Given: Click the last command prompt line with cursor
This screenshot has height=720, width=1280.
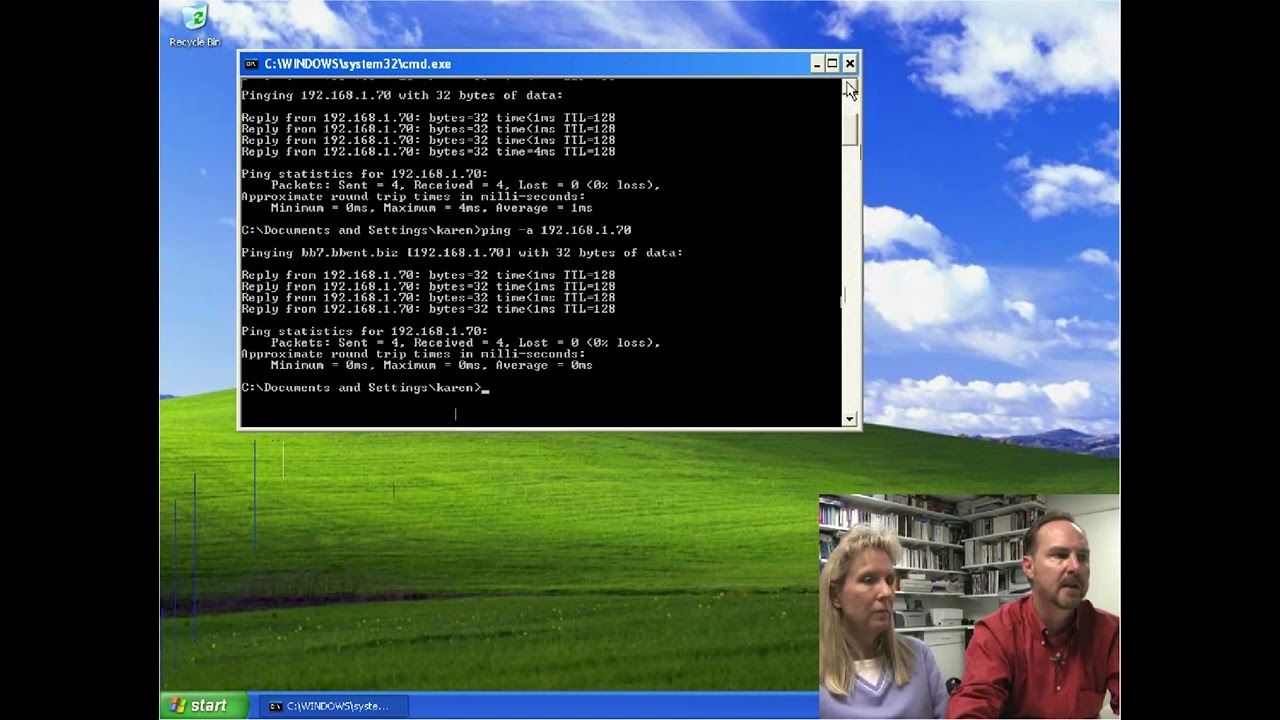Looking at the screenshot, I should [x=365, y=388].
